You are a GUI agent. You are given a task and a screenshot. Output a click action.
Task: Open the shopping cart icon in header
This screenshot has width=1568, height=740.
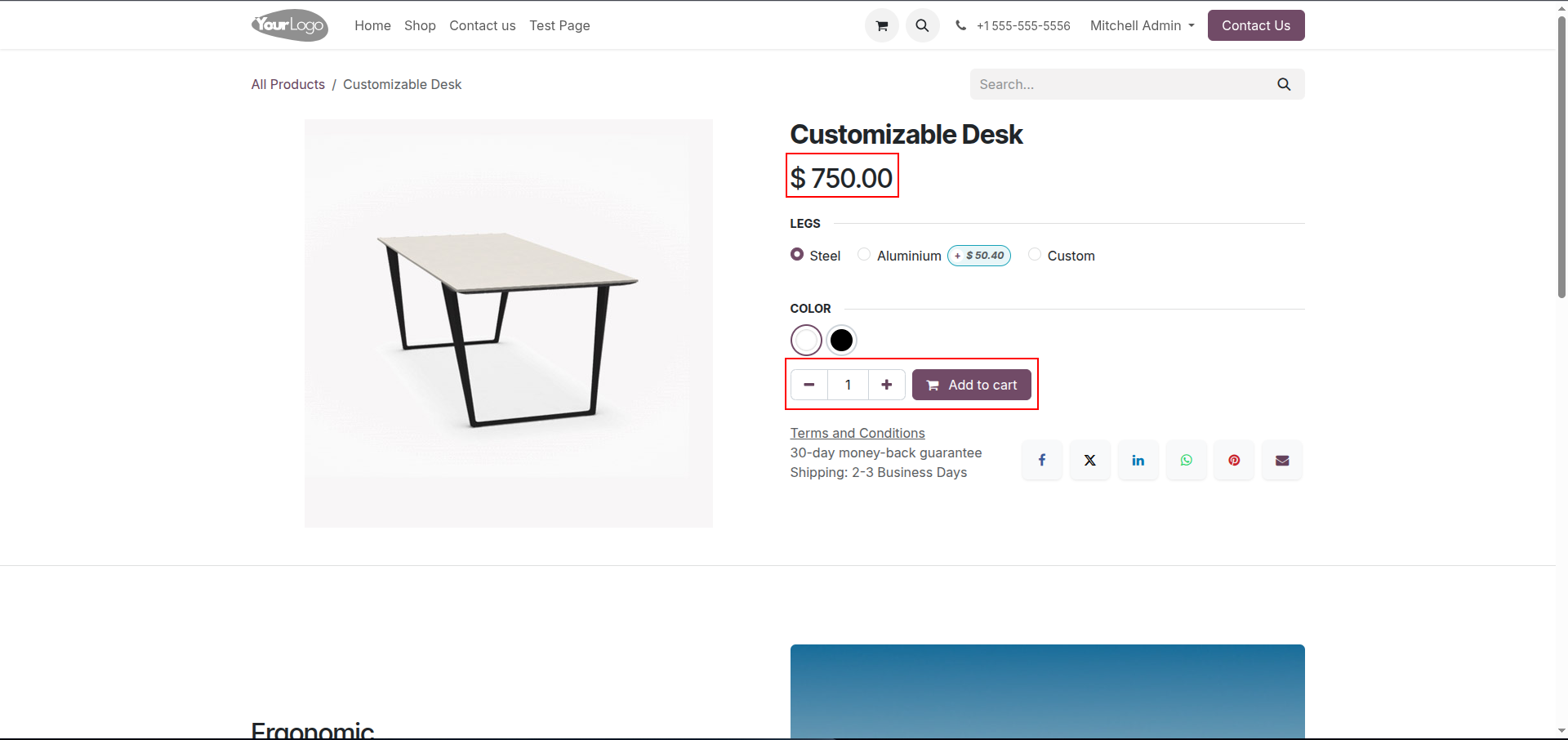click(x=882, y=25)
